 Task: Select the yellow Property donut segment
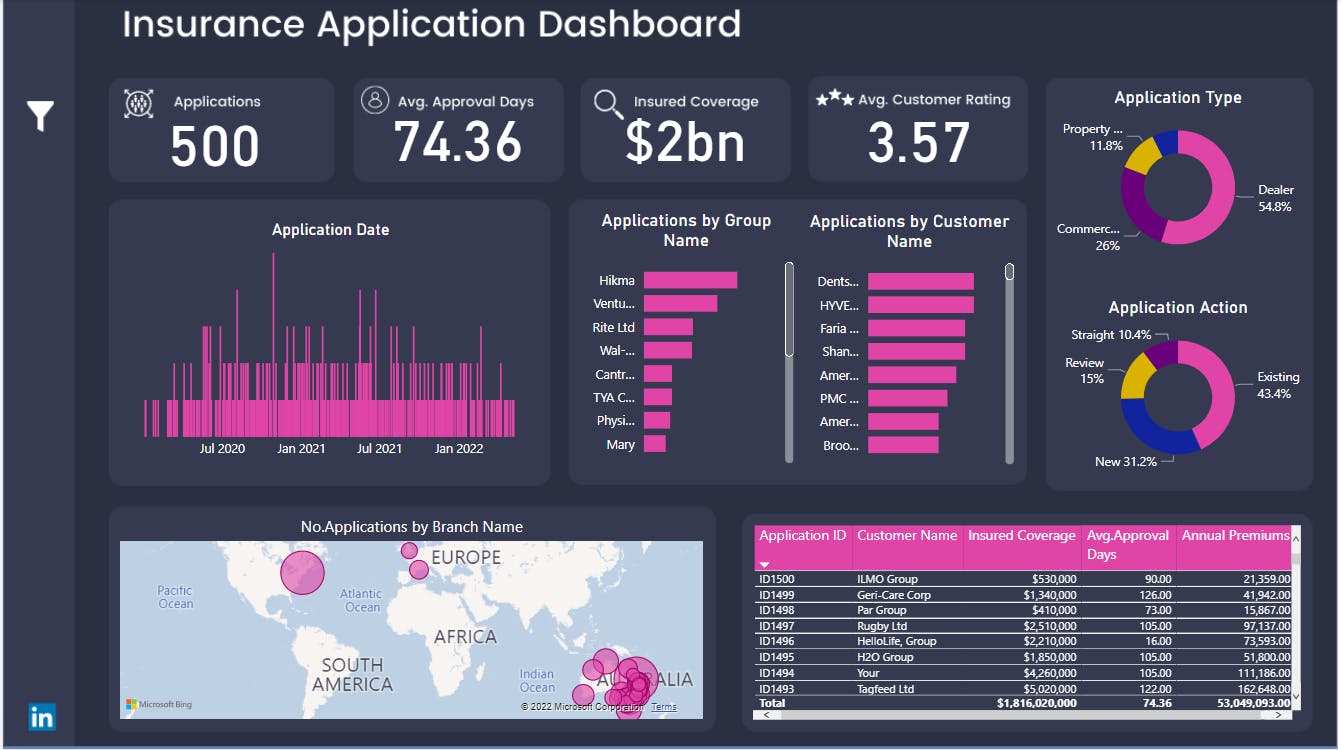pyautogui.click(x=1141, y=154)
